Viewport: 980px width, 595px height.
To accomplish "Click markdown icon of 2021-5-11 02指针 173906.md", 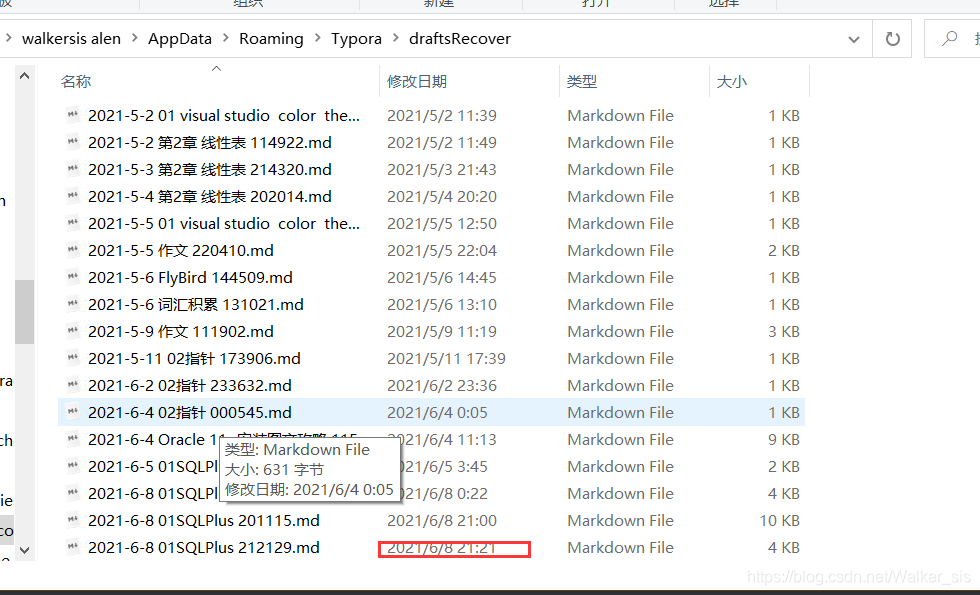I will click(73, 358).
